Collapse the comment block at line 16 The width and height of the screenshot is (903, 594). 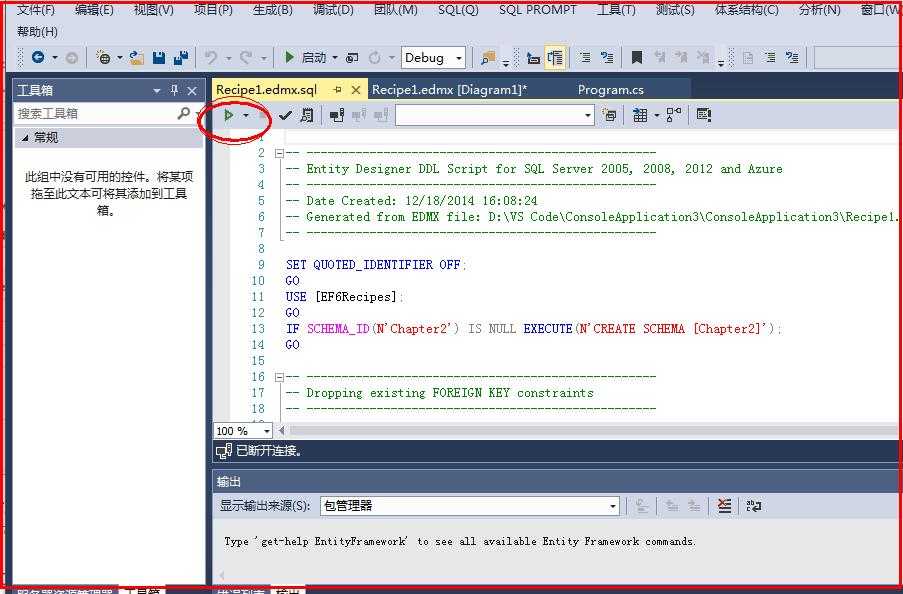(x=279, y=377)
